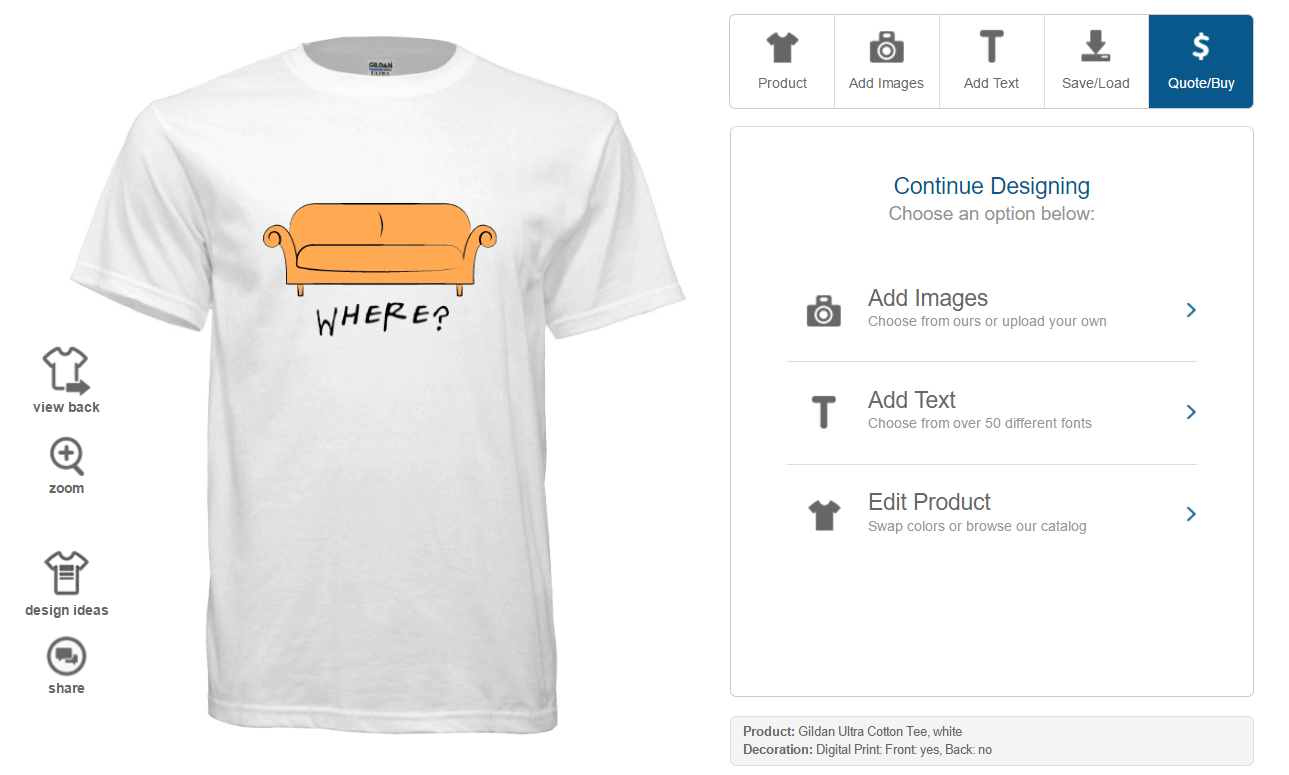Expand the Add Images option chevron
Image resolution: width=1289 pixels, height=775 pixels.
click(x=1191, y=310)
